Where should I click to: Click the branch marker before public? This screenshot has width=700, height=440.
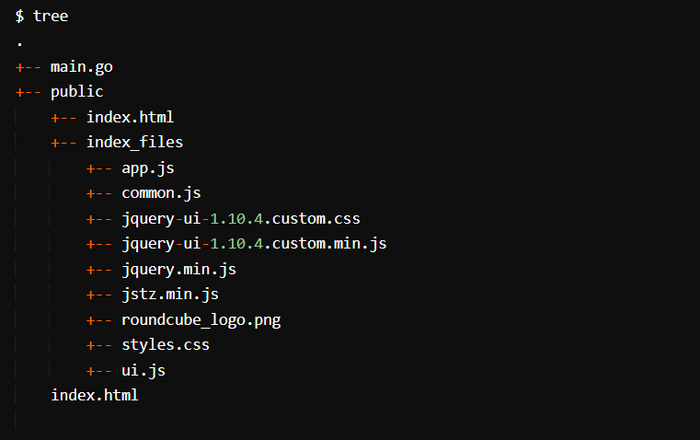pyautogui.click(x=29, y=92)
